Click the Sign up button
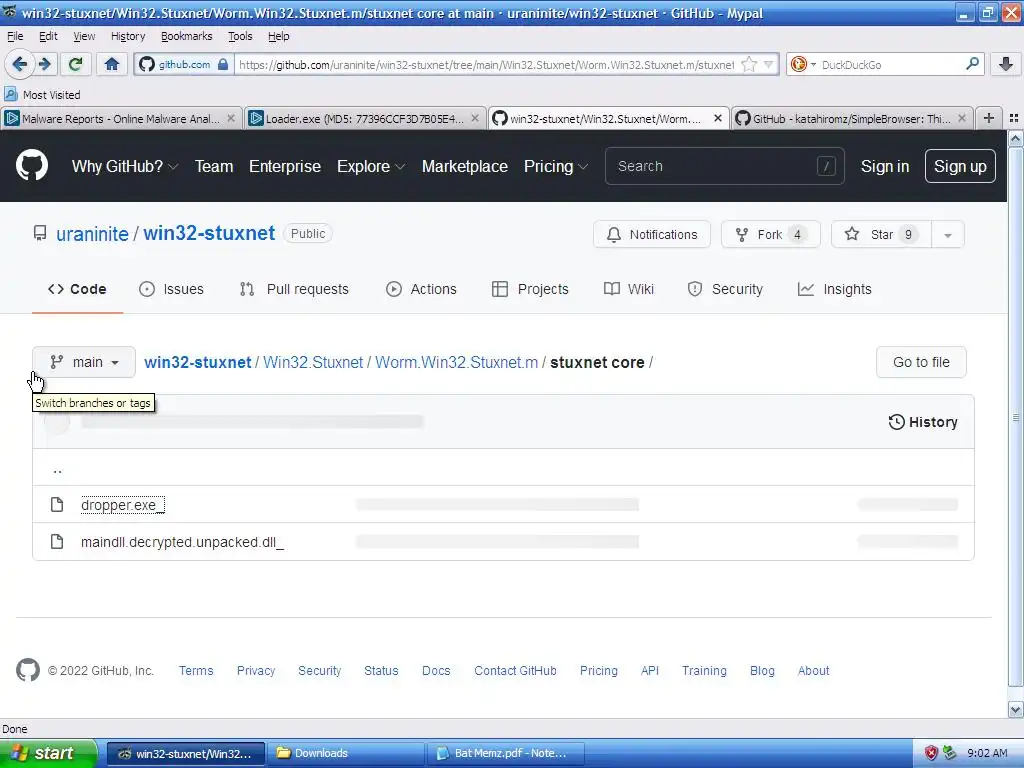Image resolution: width=1024 pixels, height=768 pixels. coord(960,167)
